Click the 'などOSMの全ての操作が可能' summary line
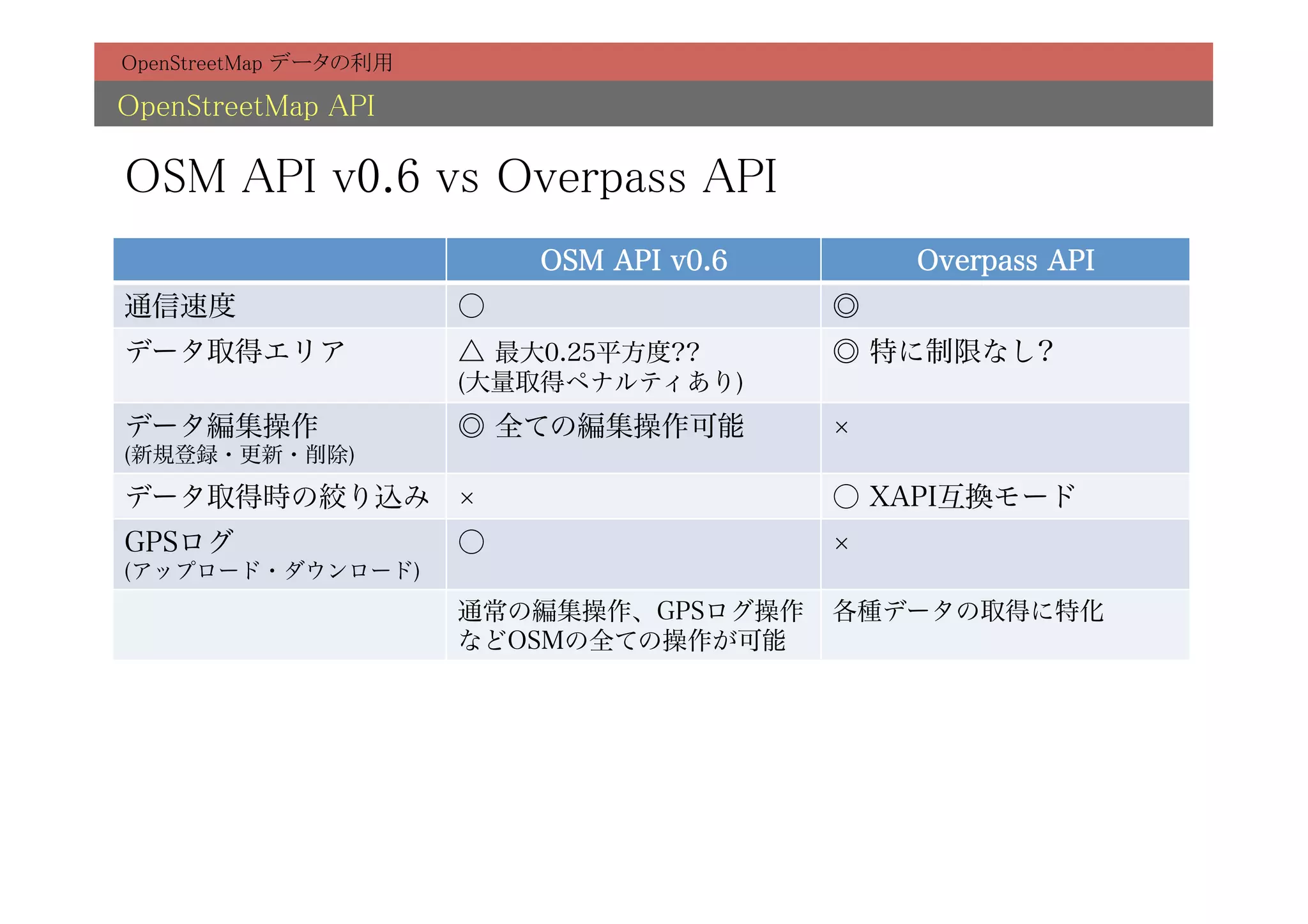This screenshot has height=924, width=1308. point(621,640)
